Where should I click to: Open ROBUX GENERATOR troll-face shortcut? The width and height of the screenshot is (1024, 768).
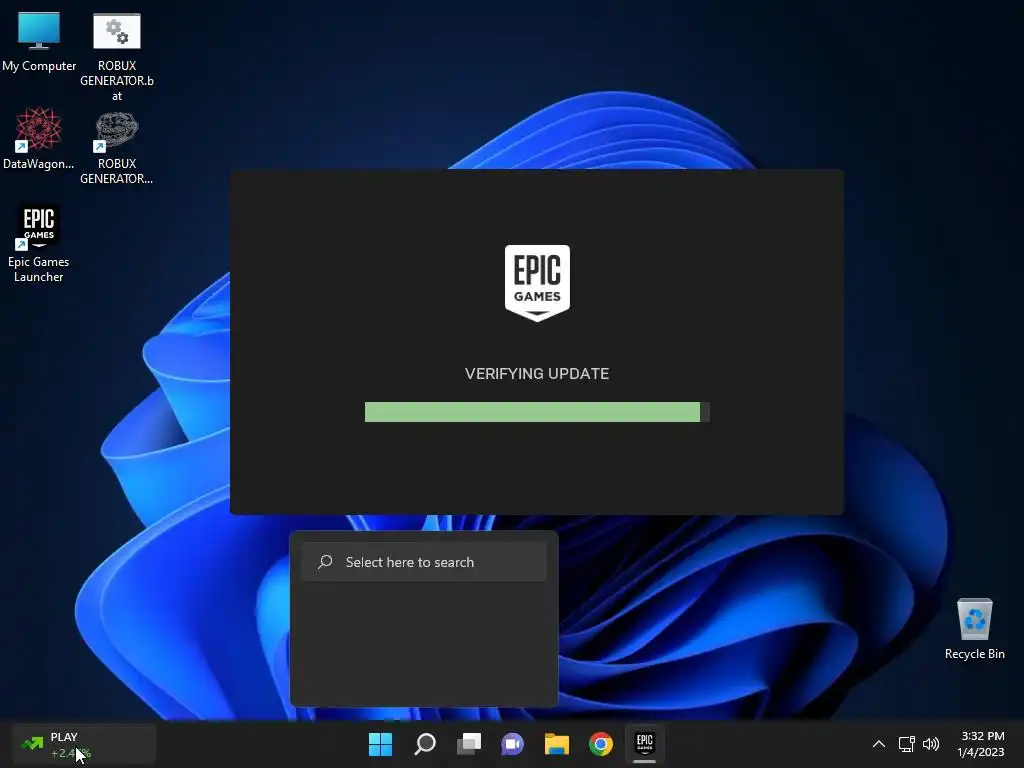point(117,147)
